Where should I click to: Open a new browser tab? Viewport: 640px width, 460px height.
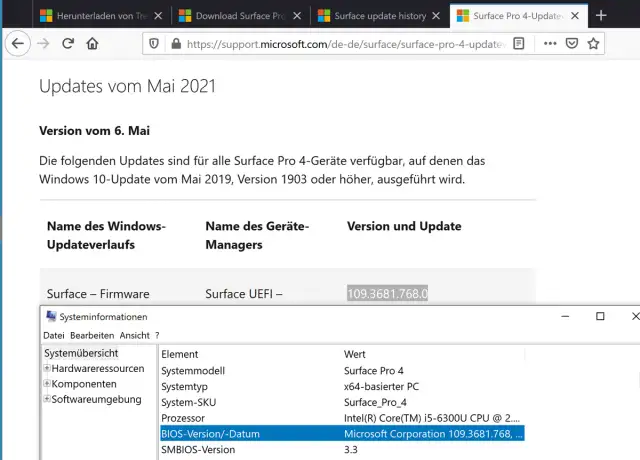[x=600, y=16]
